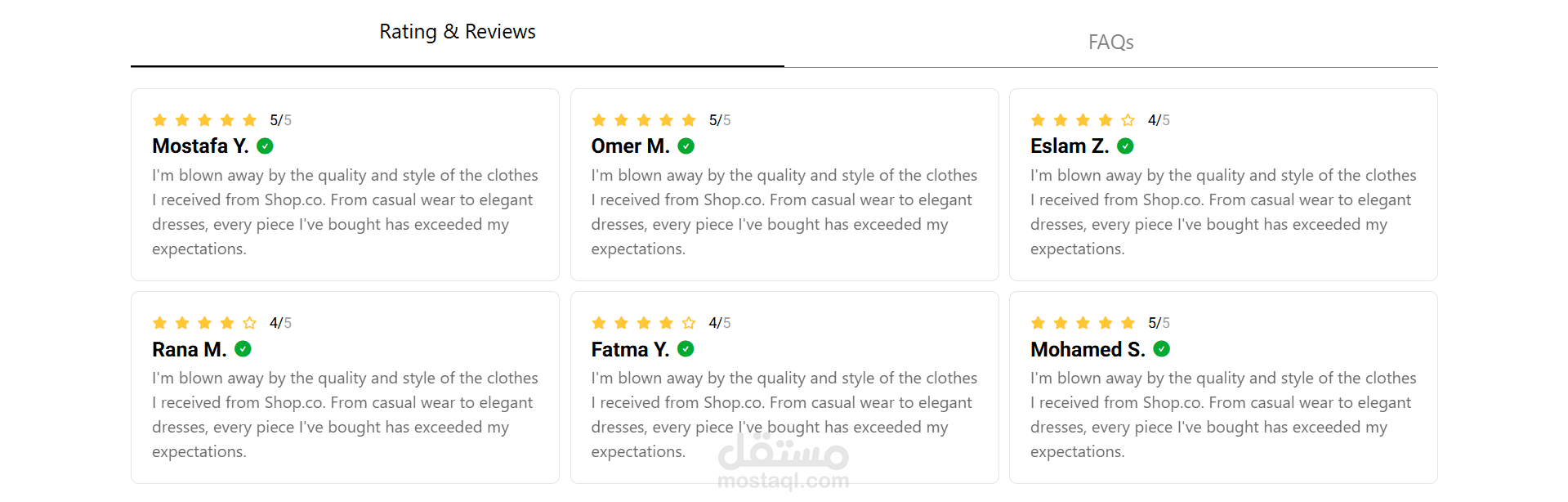The width and height of the screenshot is (1568, 502).
Task: Click outlined fifth star in Rana M. review
Action: click(x=249, y=323)
